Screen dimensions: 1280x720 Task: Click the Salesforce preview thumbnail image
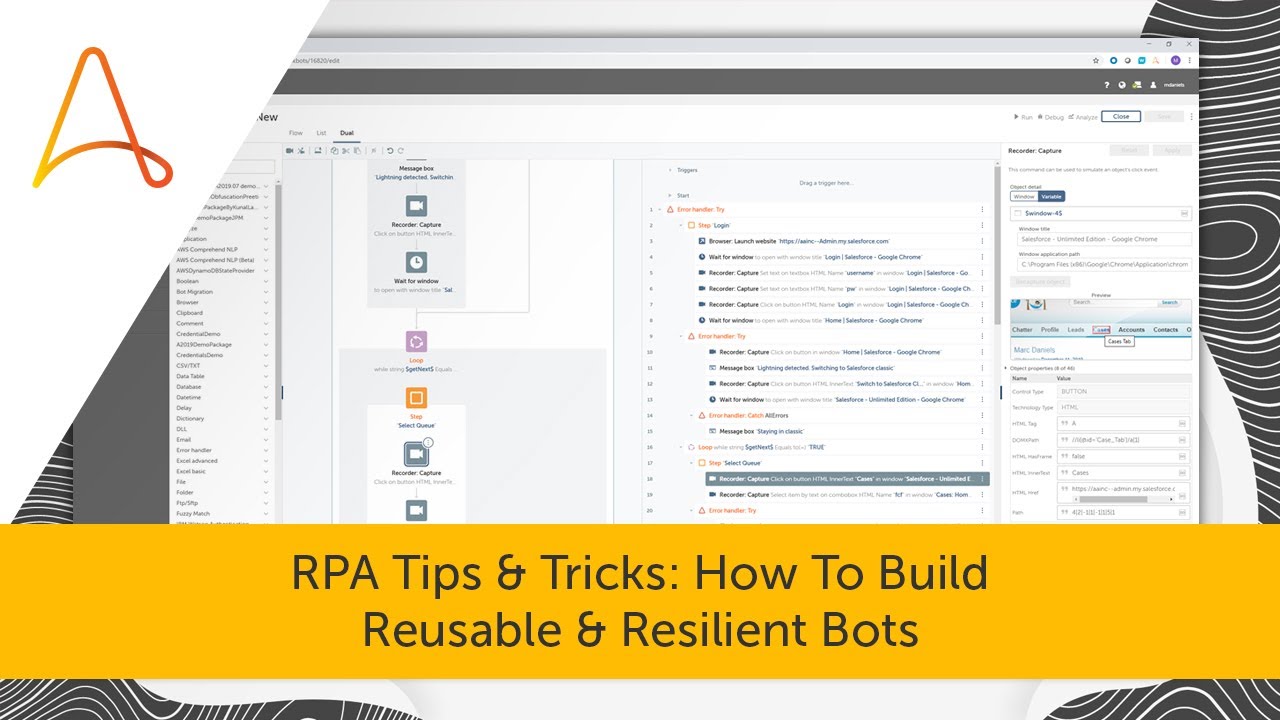(1100, 329)
